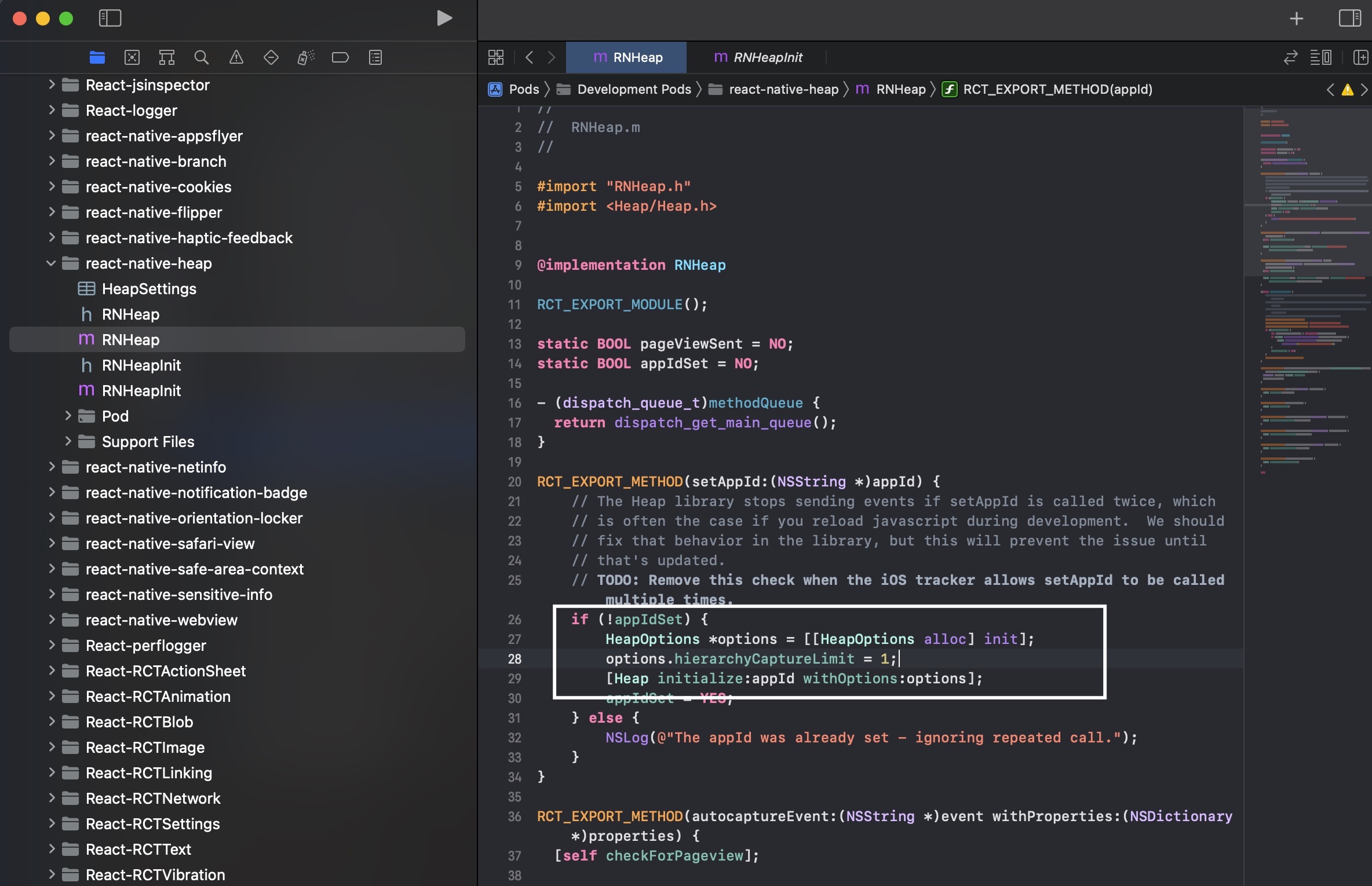Open the Project navigator folder icon
1372x886 pixels.
click(x=97, y=57)
